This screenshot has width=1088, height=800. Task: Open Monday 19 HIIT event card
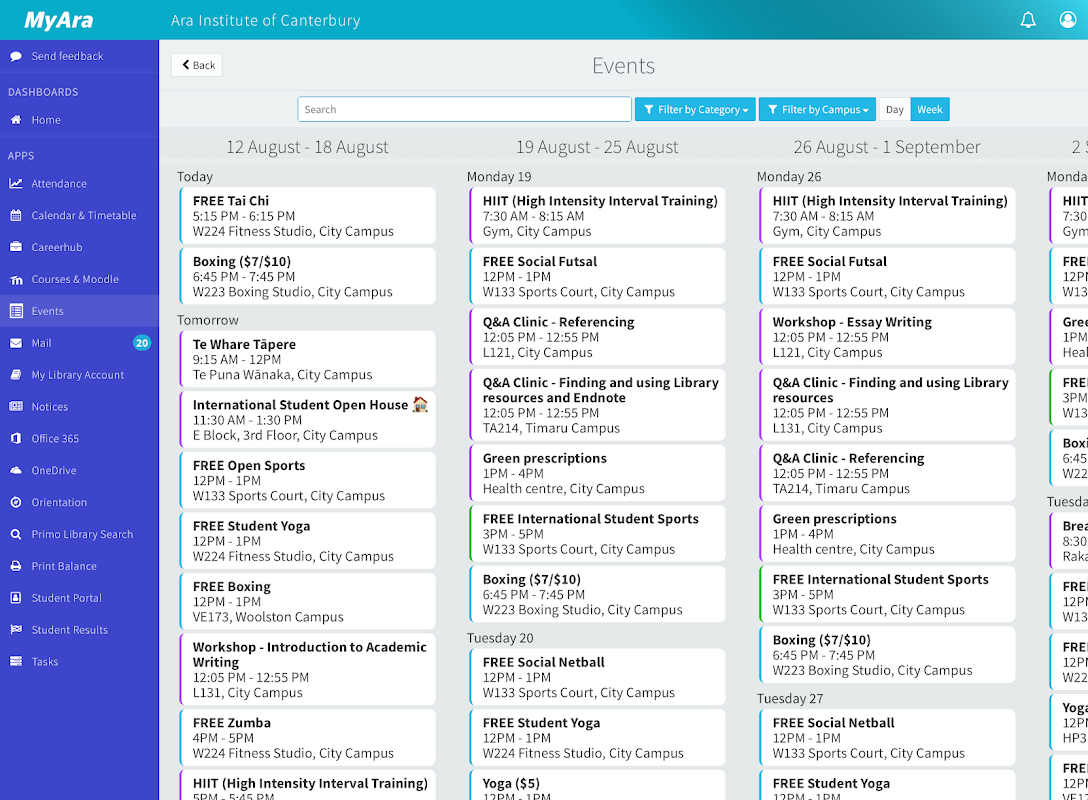click(x=597, y=216)
